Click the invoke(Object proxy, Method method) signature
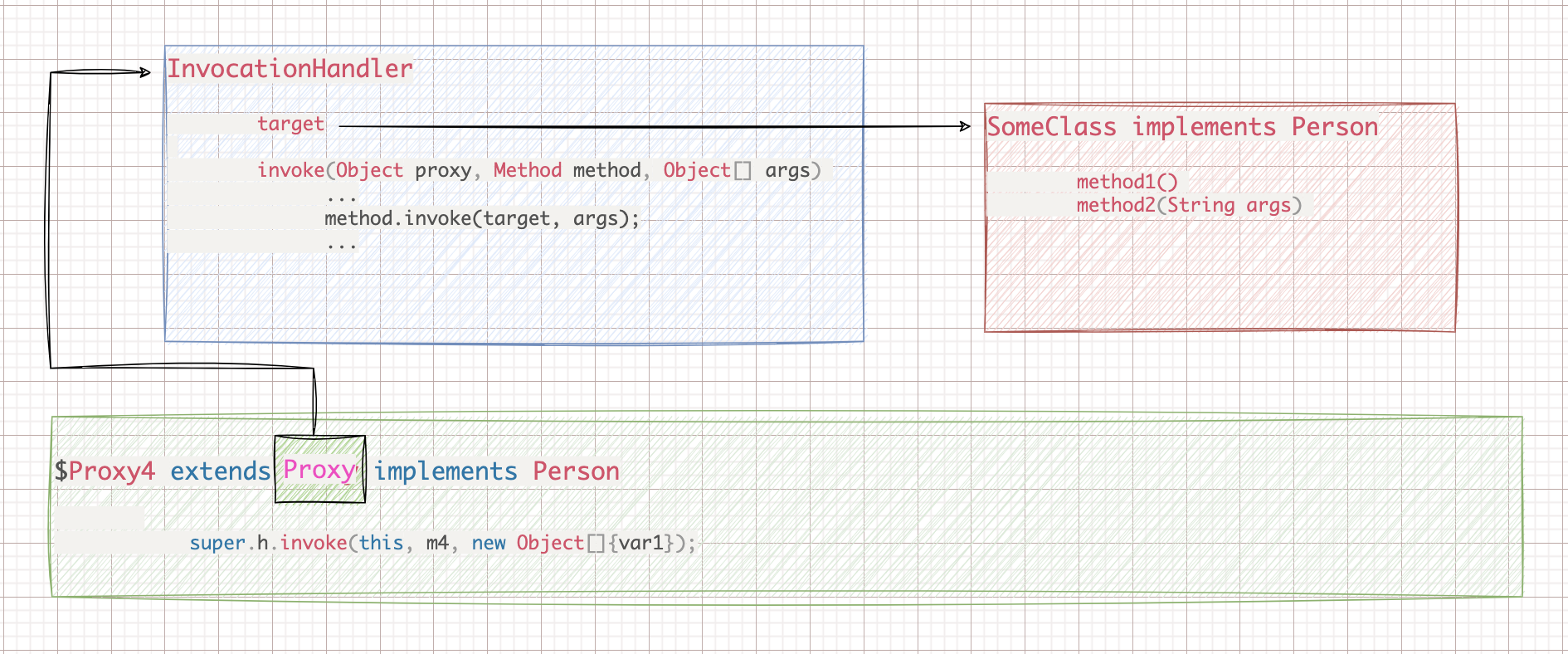Screen dimensions: 1568x654 click(538, 170)
